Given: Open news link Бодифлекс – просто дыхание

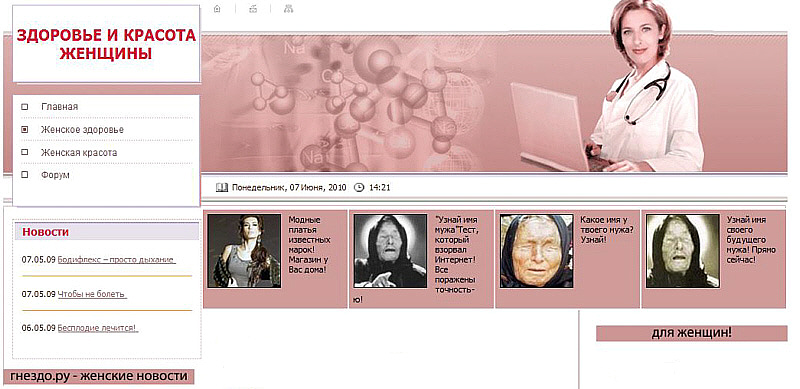Looking at the screenshot, I should point(117,259).
